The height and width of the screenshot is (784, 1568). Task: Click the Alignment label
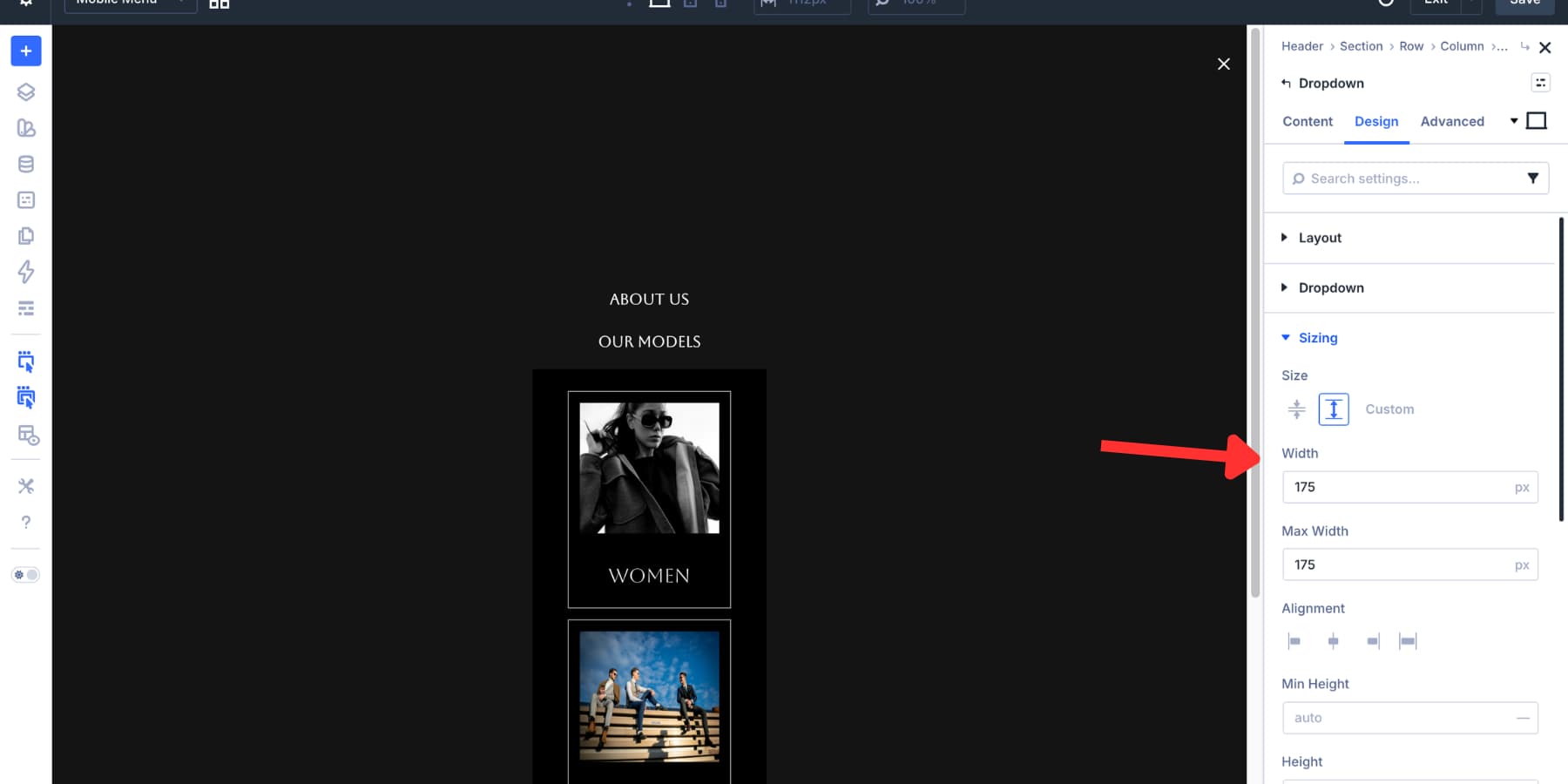1313,609
